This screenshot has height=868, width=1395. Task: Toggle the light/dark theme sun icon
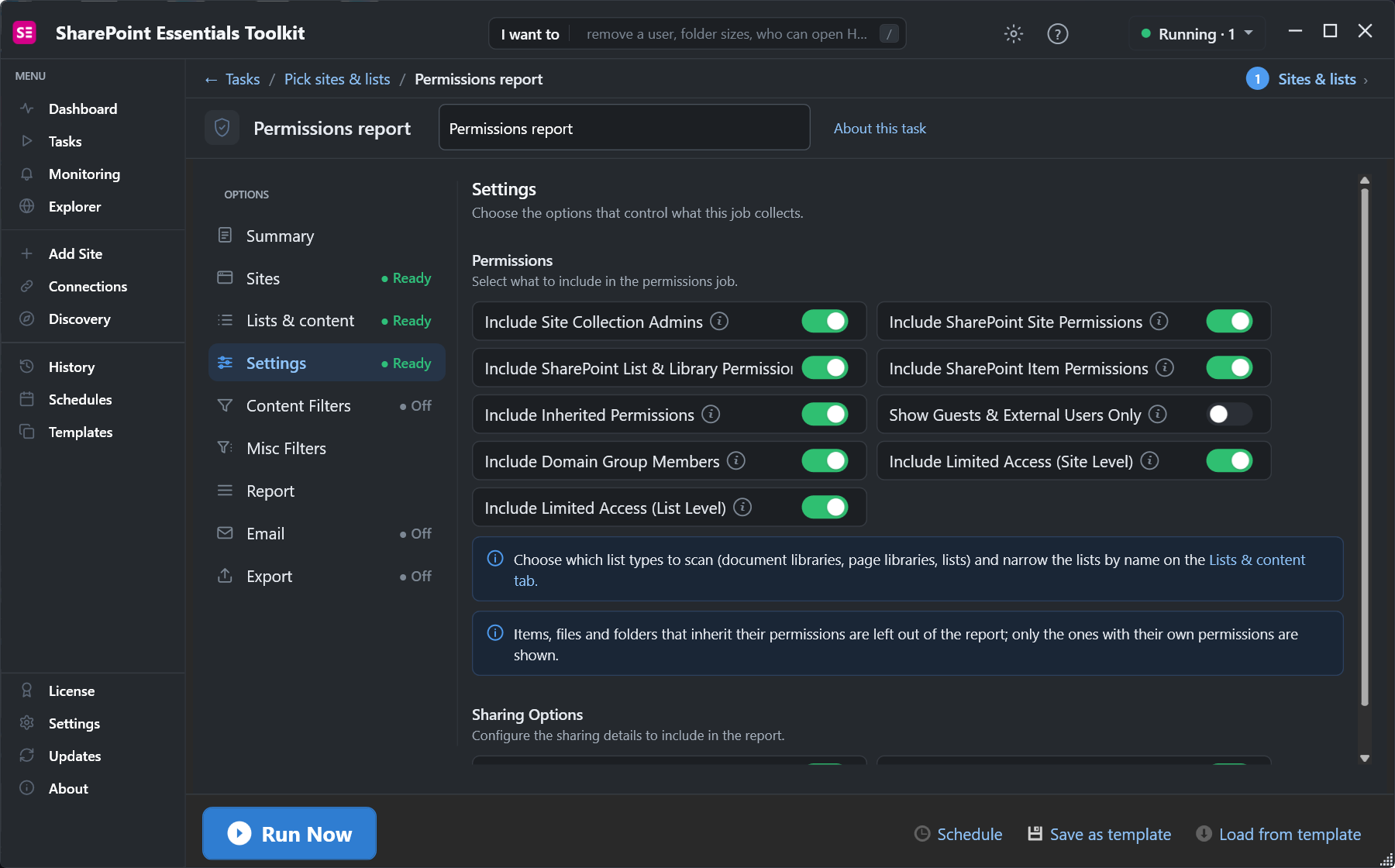pos(1014,33)
